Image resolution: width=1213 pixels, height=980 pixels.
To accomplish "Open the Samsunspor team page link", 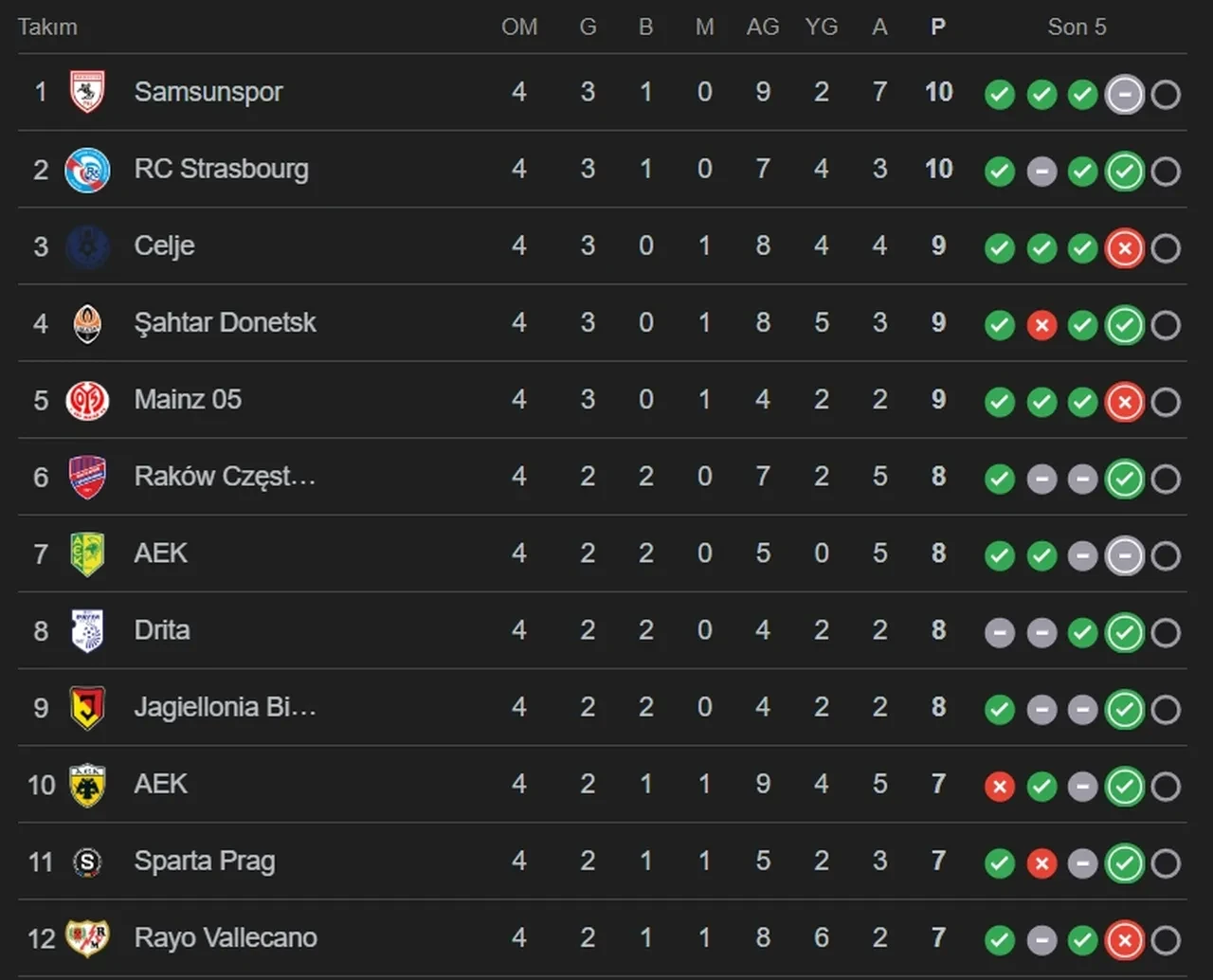I will (208, 92).
